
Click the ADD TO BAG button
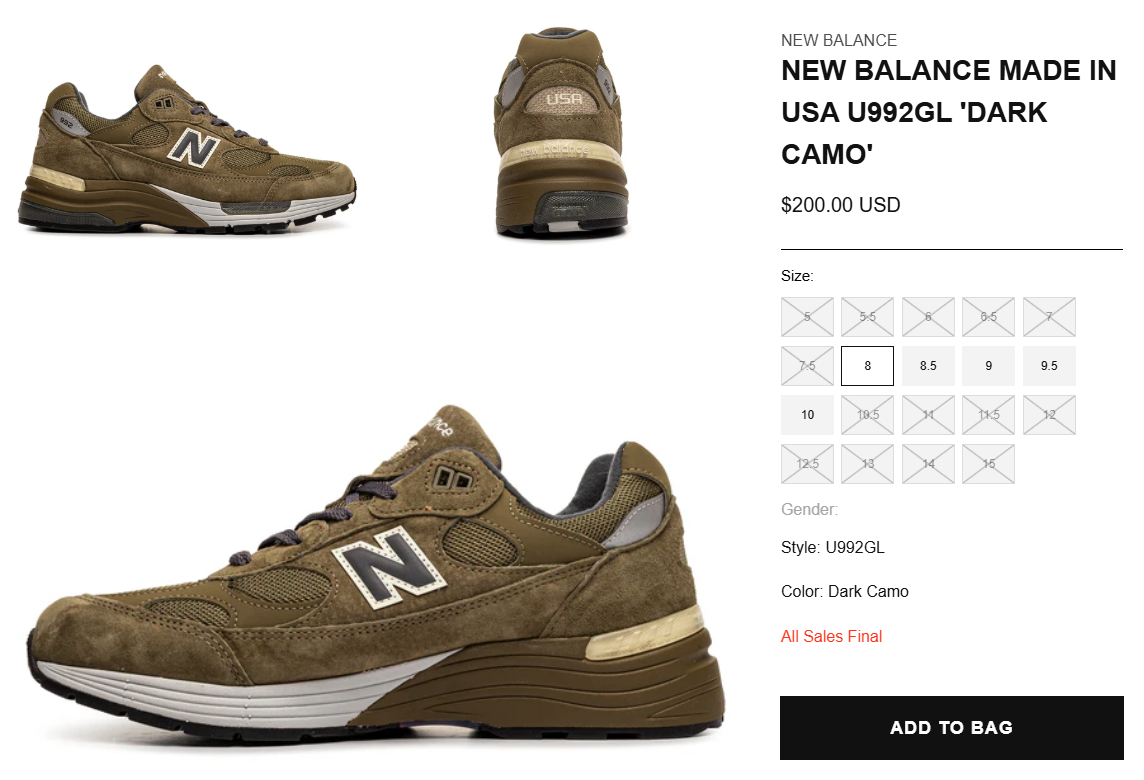tap(951, 727)
